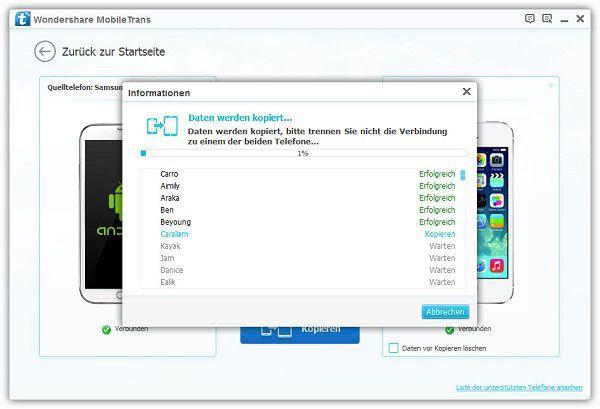600x409 pixels.
Task: Click the copy progress bar
Action: (x=303, y=153)
